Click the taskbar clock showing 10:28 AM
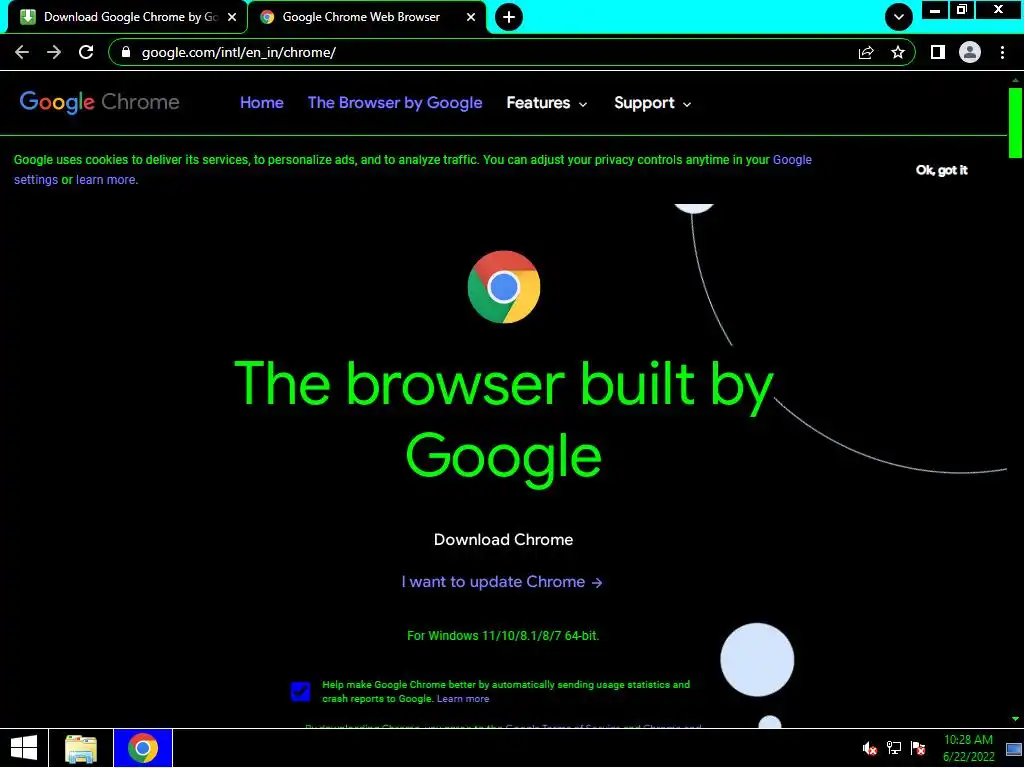 tap(968, 748)
